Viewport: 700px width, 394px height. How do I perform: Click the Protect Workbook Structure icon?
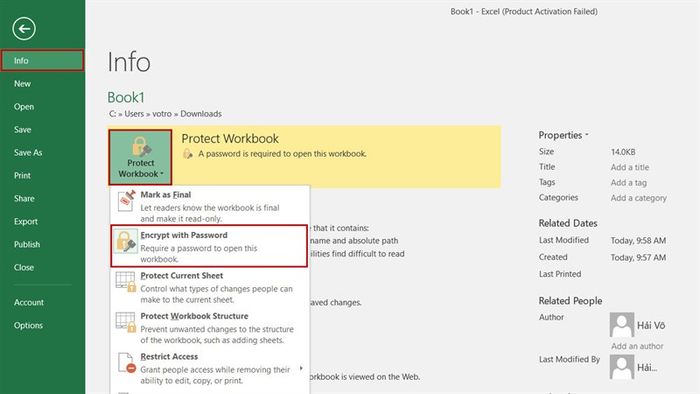(125, 322)
